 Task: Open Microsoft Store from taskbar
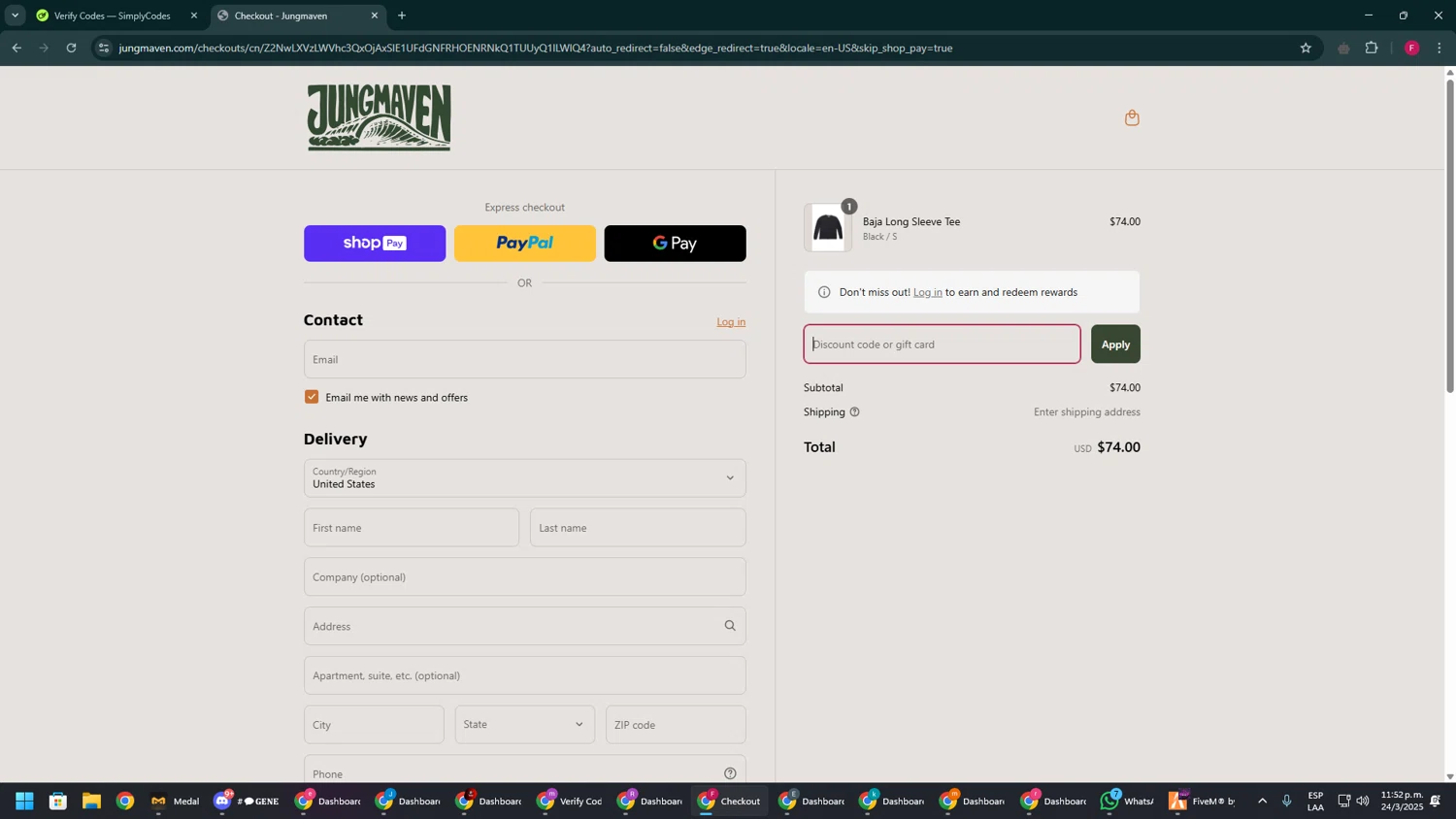tap(58, 802)
